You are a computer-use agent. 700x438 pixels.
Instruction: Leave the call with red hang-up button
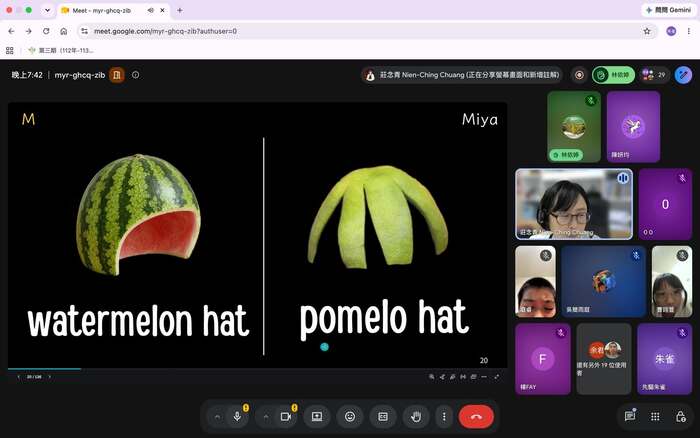tap(476, 417)
